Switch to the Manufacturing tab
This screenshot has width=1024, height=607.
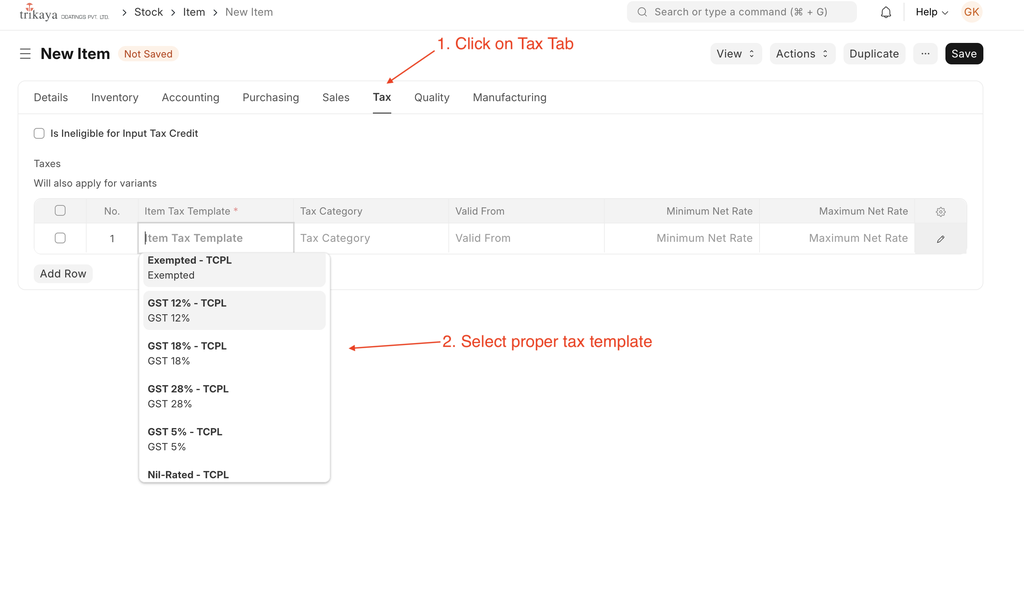509,97
